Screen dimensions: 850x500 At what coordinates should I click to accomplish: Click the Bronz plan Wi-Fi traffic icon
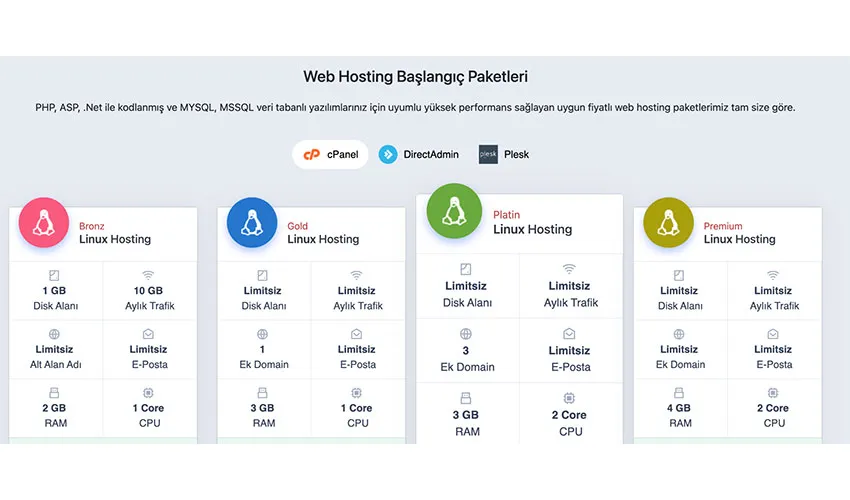click(x=148, y=275)
